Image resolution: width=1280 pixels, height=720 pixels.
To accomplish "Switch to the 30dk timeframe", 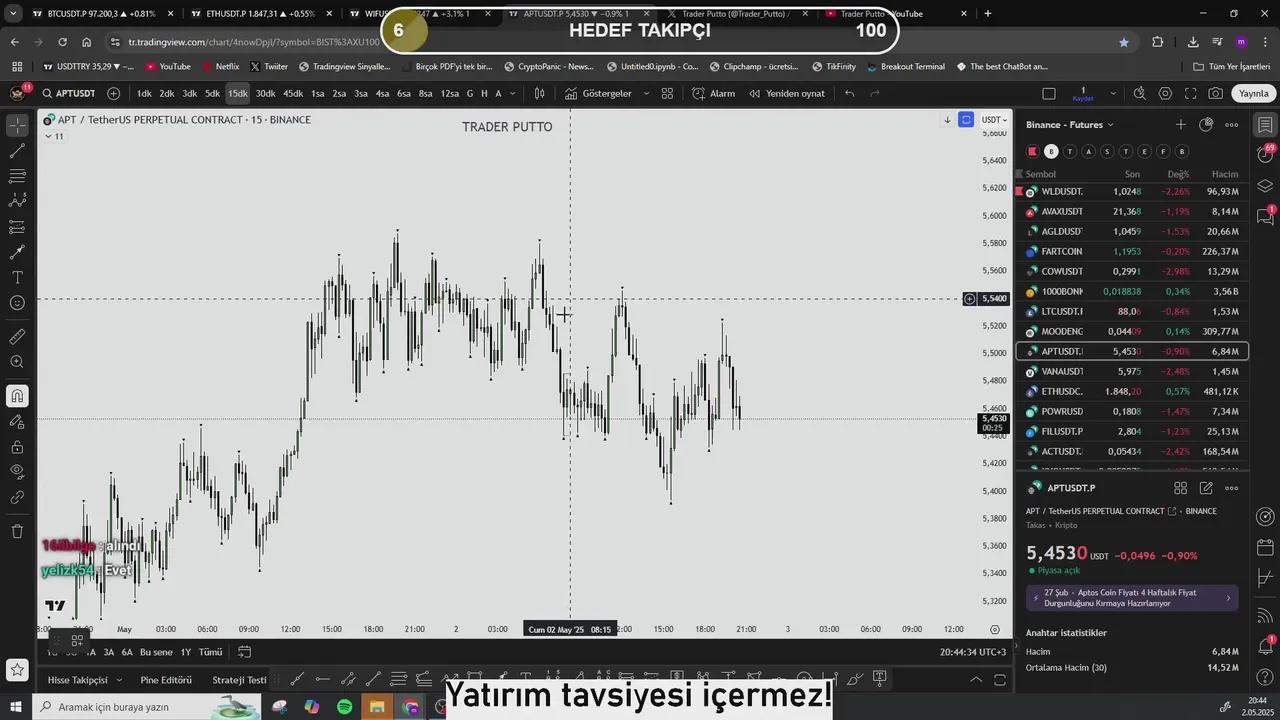I will [x=265, y=93].
